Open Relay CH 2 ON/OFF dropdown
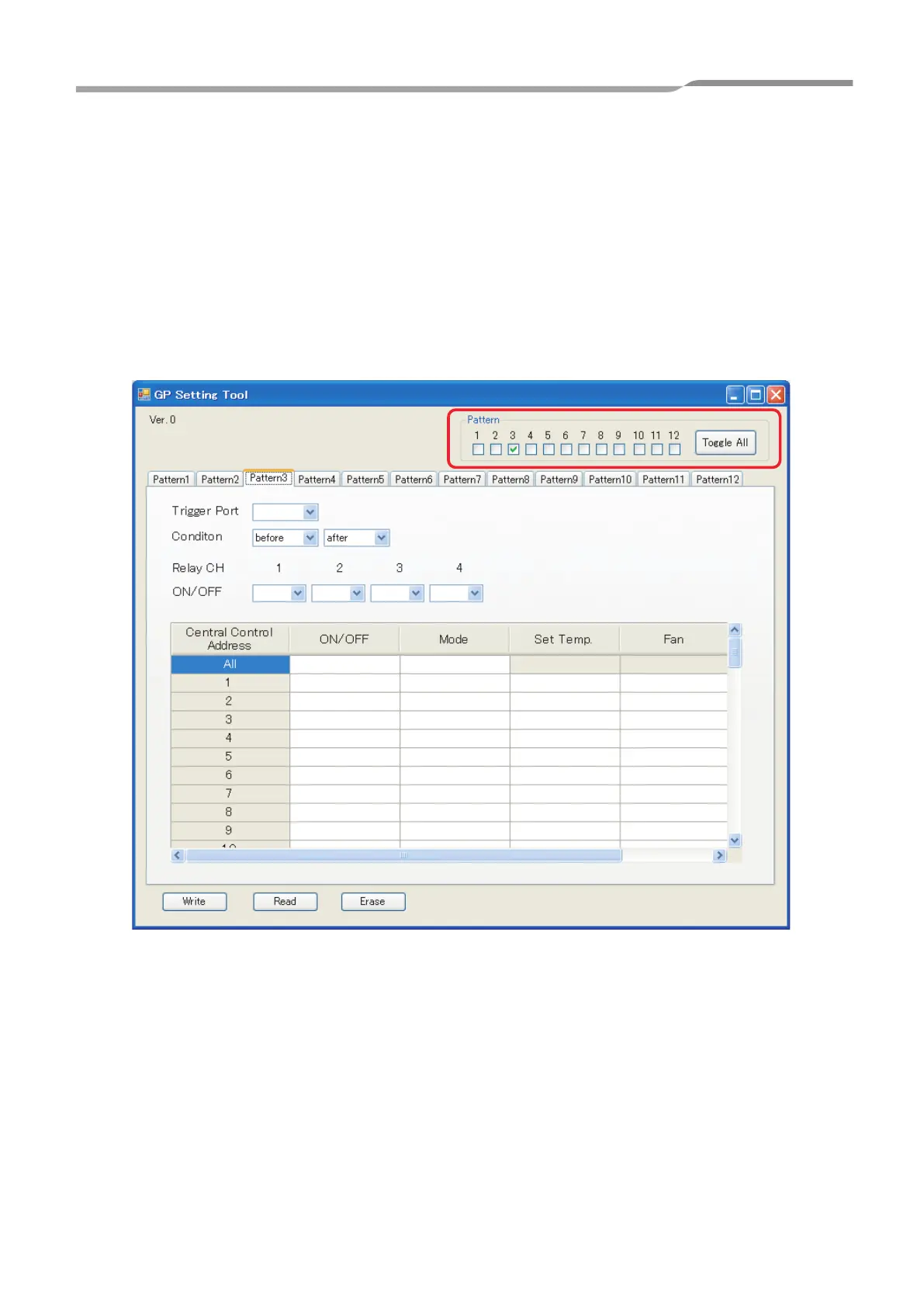 tap(338, 594)
